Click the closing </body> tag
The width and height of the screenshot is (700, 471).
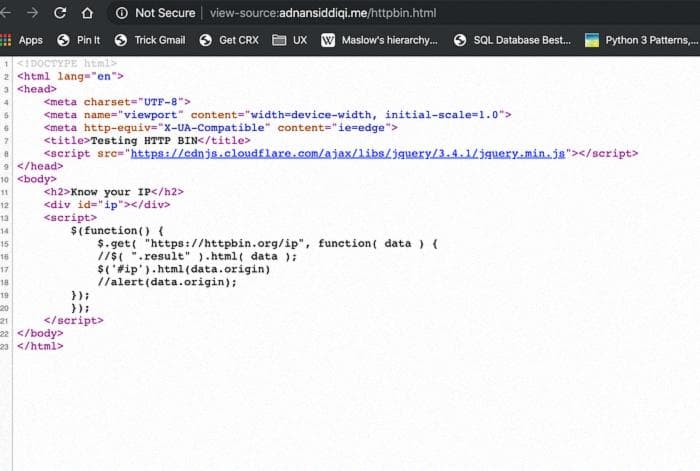[x=40, y=333]
